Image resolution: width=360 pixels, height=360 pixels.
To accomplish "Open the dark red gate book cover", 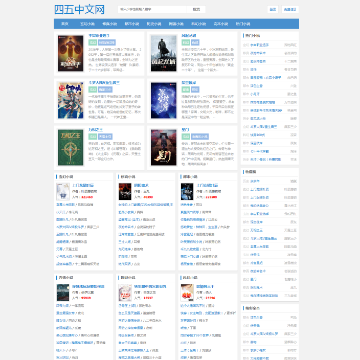I will (164, 147).
